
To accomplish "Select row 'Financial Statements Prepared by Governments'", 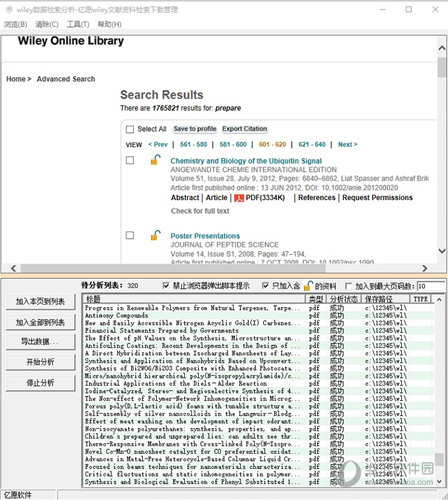I will (258, 331).
